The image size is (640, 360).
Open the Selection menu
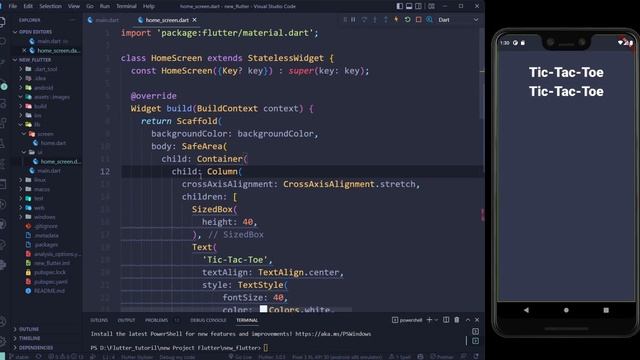(x=51, y=6)
